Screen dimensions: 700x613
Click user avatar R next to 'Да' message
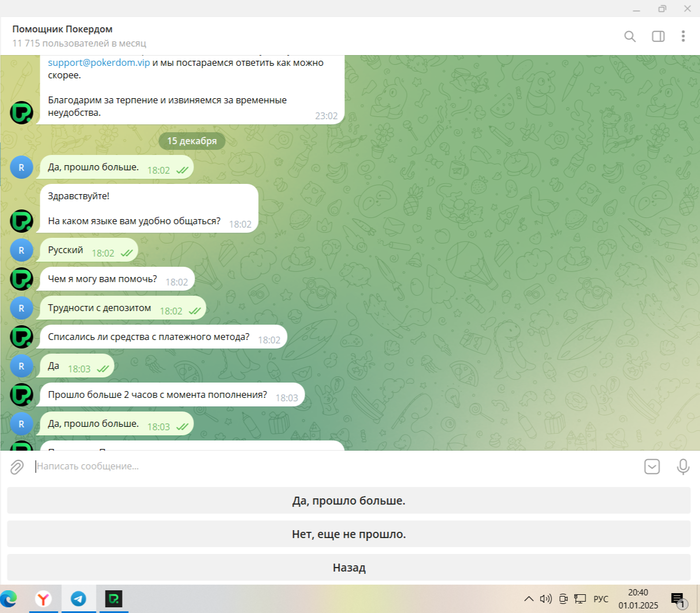(x=21, y=366)
